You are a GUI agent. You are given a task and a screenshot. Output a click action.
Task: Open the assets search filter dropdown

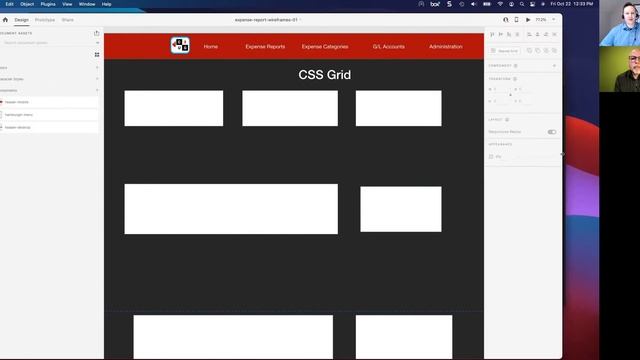pyautogui.click(x=97, y=42)
